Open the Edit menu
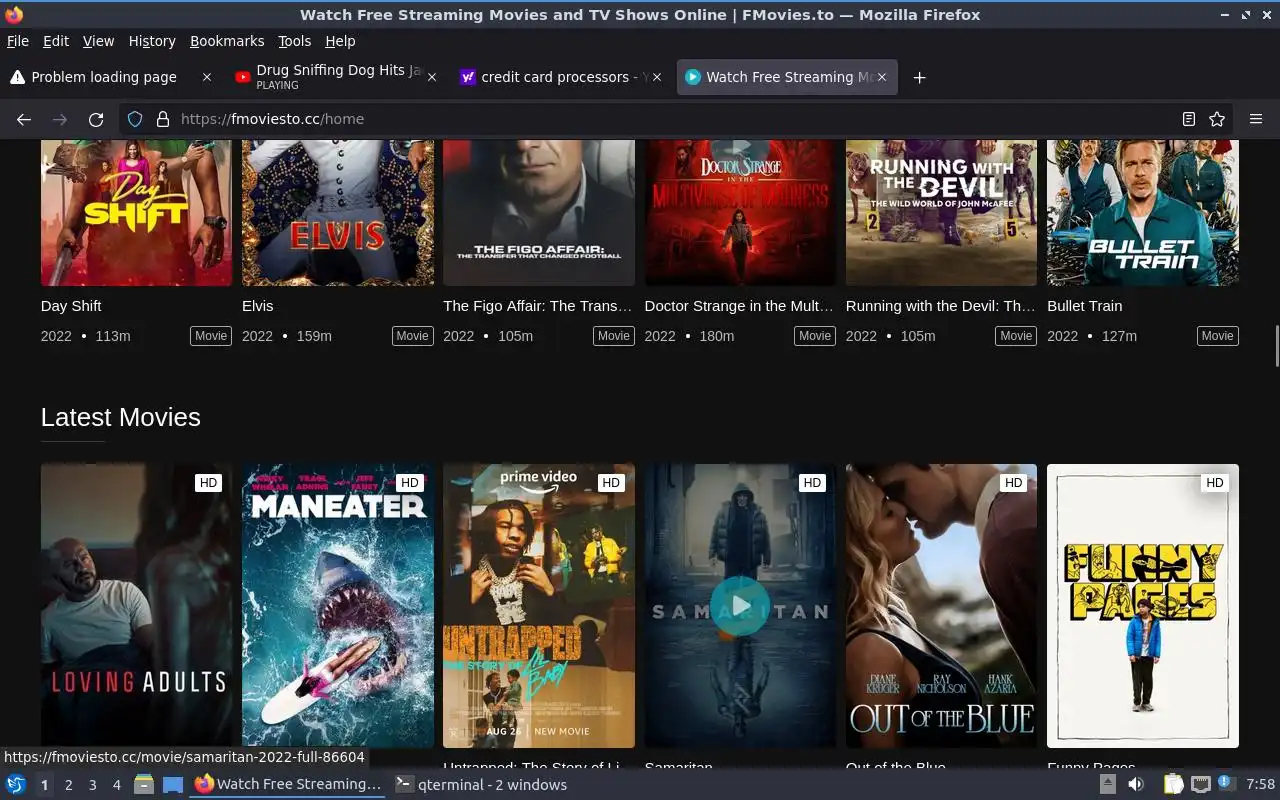Screen dimensions: 1280x800 click(56, 41)
